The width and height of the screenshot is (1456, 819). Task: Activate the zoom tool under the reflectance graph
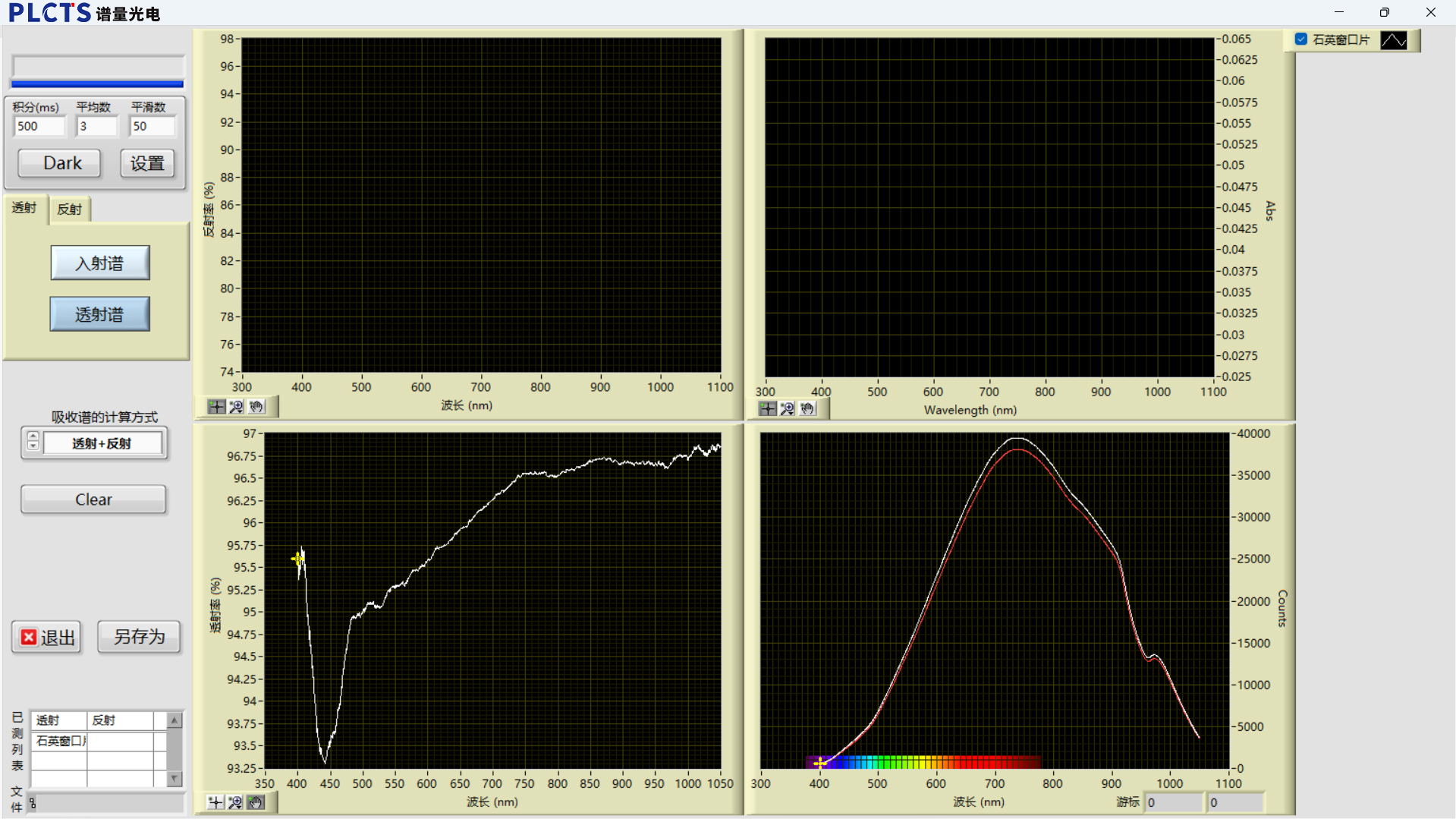tap(237, 407)
